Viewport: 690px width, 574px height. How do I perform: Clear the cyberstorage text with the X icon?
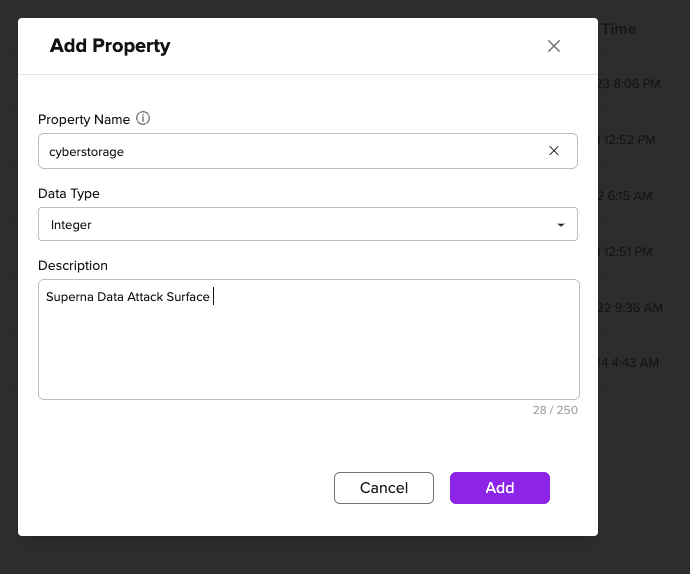point(554,151)
